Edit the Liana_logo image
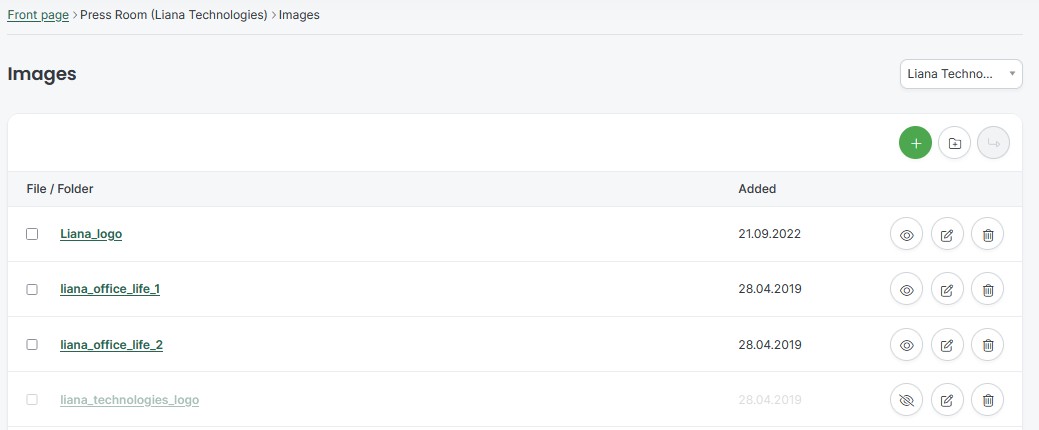 point(947,235)
